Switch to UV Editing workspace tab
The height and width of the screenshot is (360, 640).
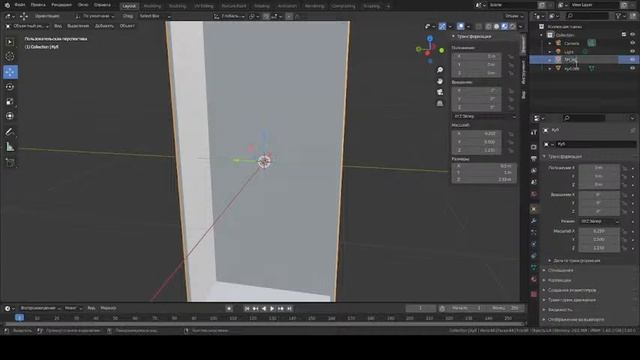click(x=204, y=6)
